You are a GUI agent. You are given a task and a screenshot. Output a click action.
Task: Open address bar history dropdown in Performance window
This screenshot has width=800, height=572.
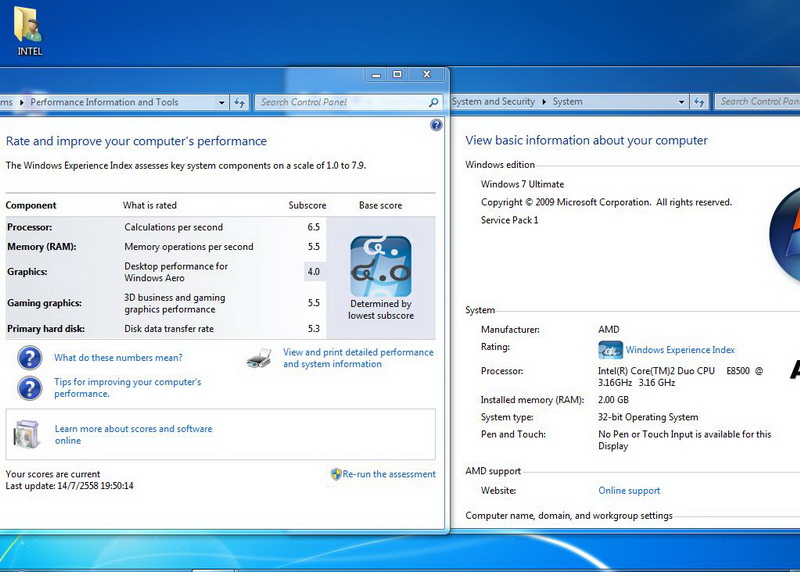tap(221, 103)
